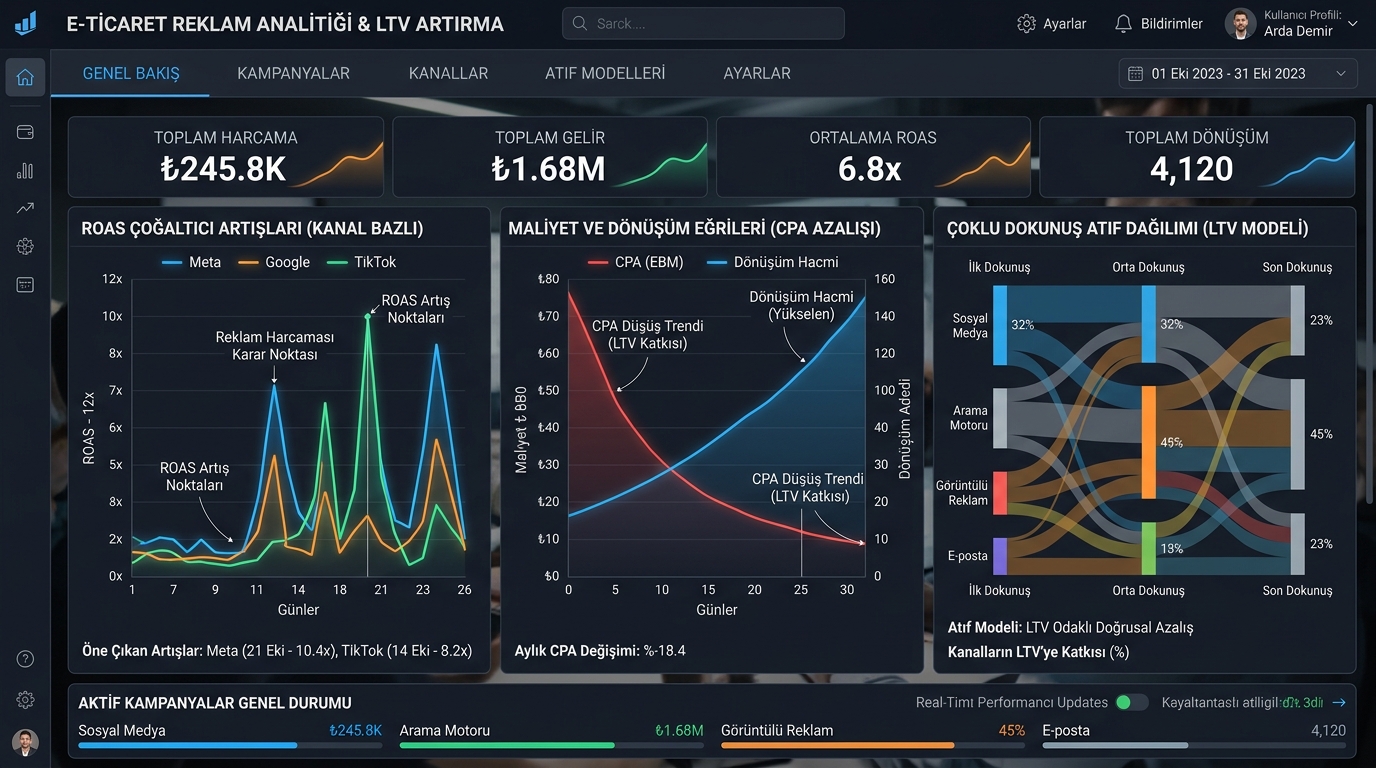Click the "Öne Çıkan Artışlar" summary text
This screenshot has height=768, width=1376.
coord(277,651)
